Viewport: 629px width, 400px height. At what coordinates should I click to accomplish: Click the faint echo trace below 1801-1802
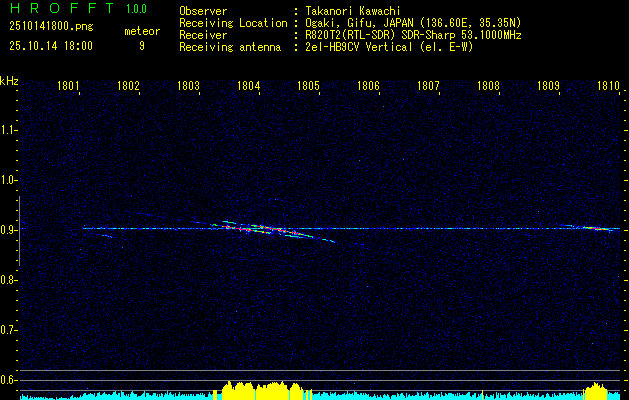[x=104, y=236]
